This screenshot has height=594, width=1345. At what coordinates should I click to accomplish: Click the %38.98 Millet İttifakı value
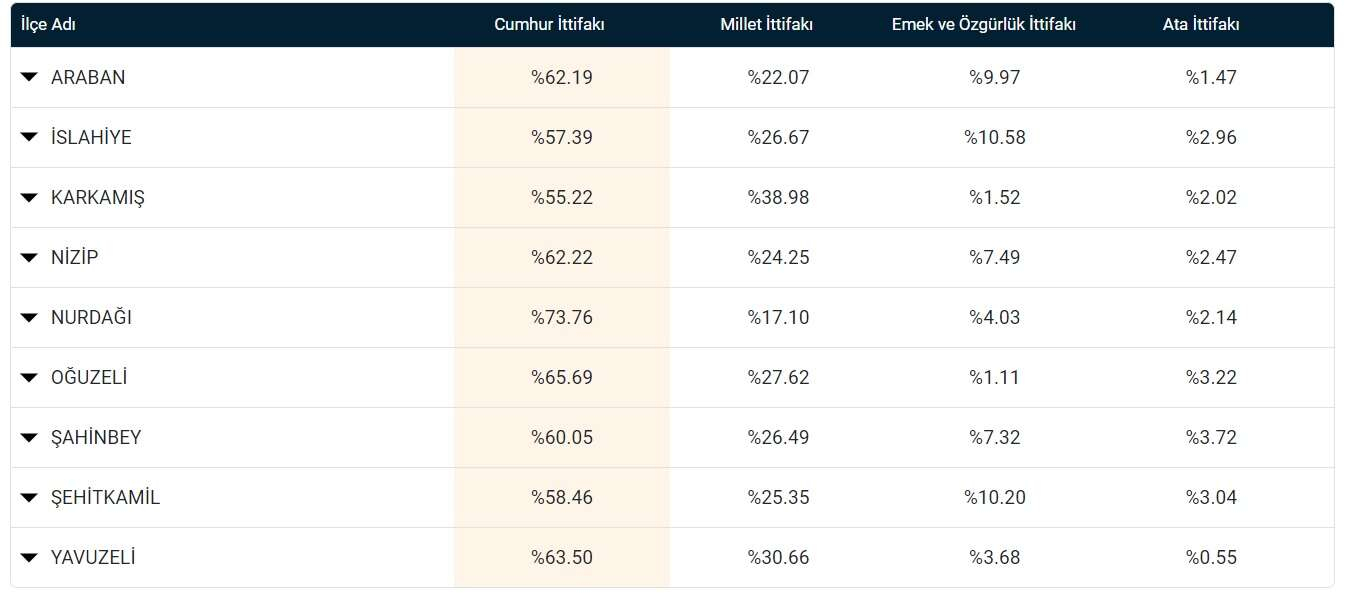pos(778,197)
